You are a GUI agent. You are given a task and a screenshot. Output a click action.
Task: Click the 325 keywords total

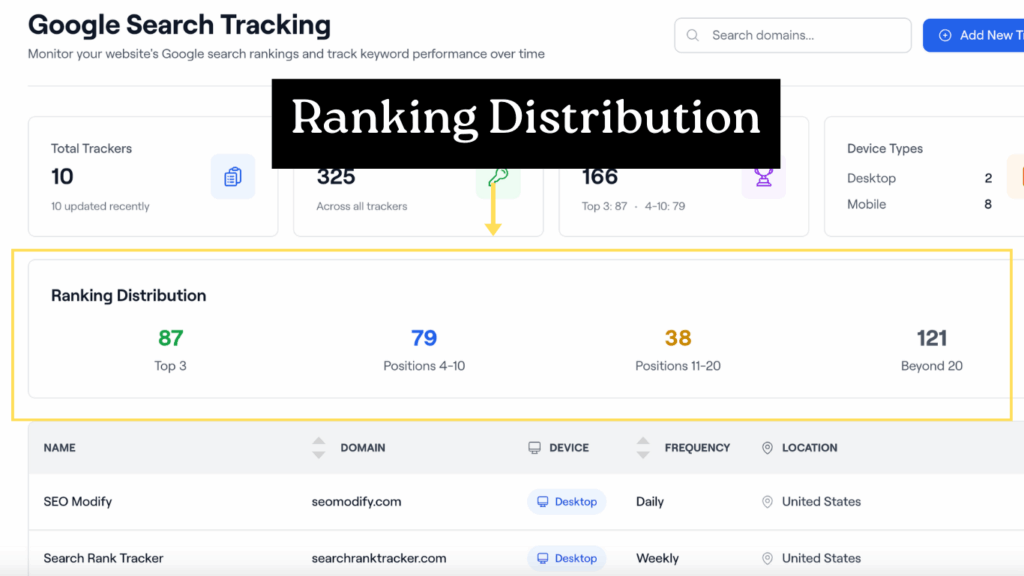[336, 177]
